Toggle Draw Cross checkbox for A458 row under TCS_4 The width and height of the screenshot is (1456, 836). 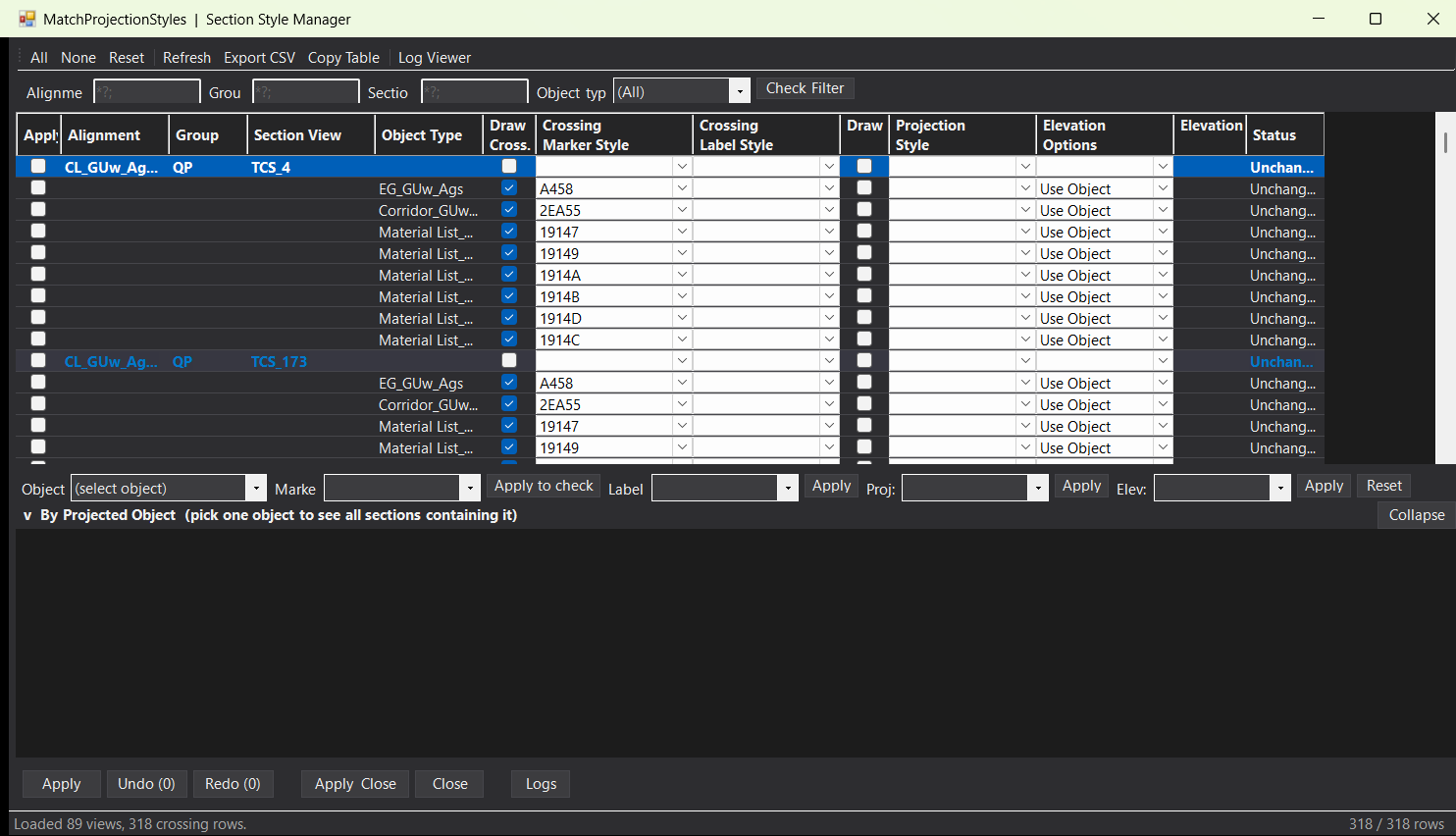pyautogui.click(x=509, y=188)
